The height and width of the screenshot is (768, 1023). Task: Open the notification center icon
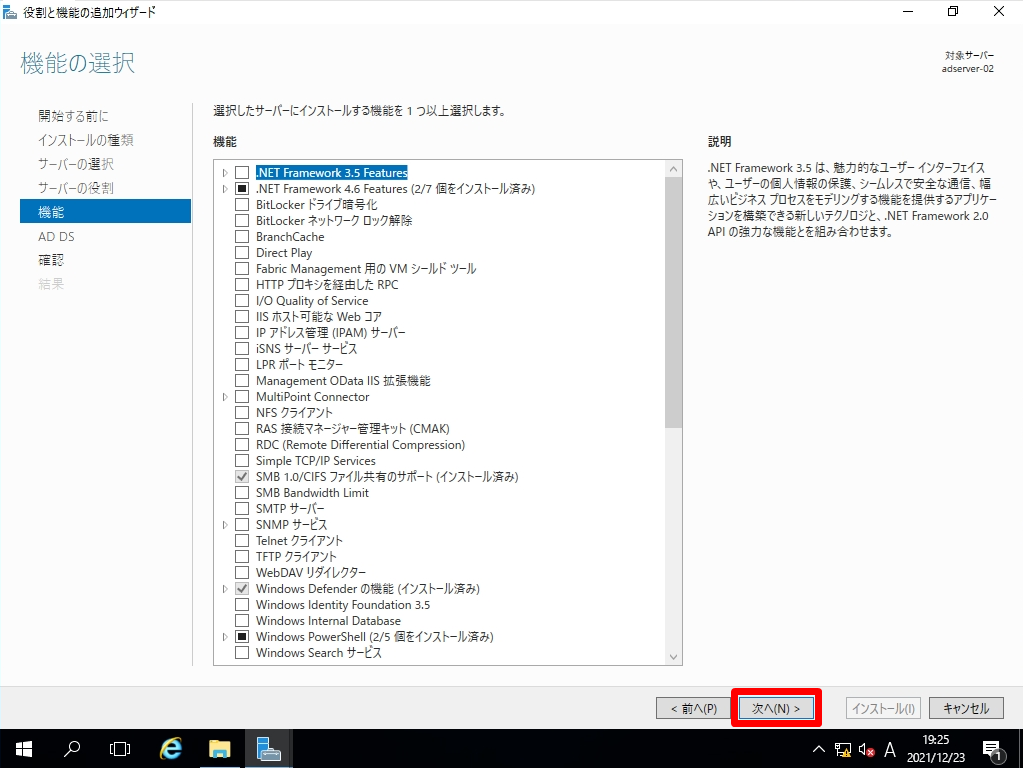992,750
